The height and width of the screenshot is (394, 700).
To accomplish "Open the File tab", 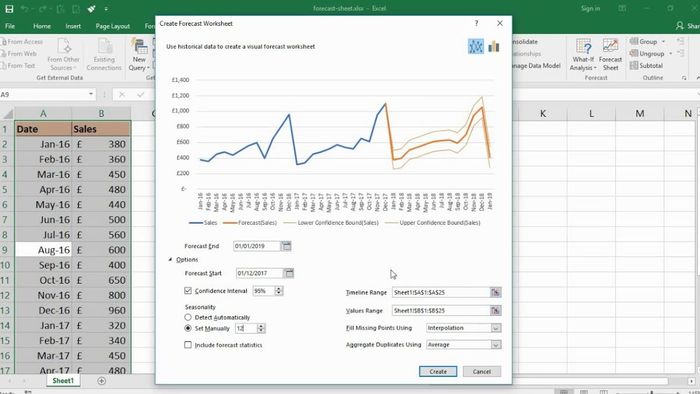I will [10, 26].
